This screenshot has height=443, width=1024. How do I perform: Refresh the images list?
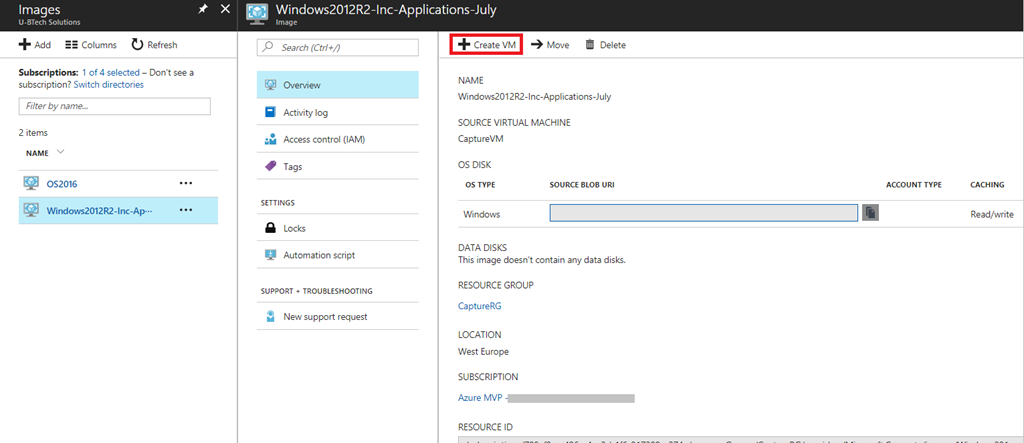154,44
